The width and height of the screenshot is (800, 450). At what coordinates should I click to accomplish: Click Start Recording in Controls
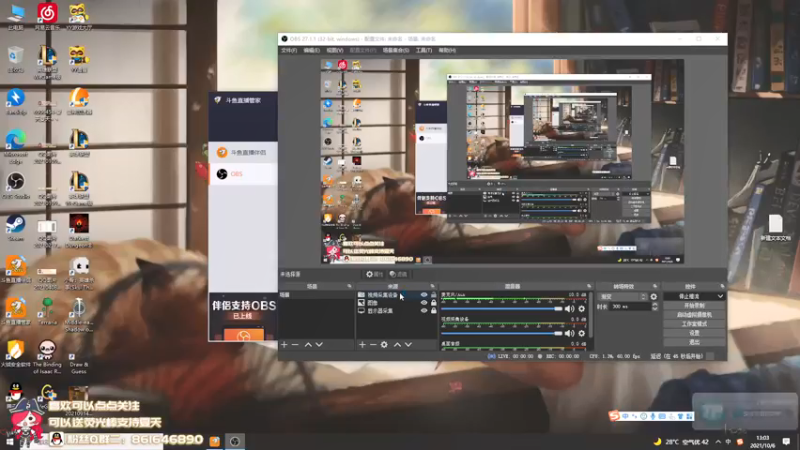click(x=694, y=306)
